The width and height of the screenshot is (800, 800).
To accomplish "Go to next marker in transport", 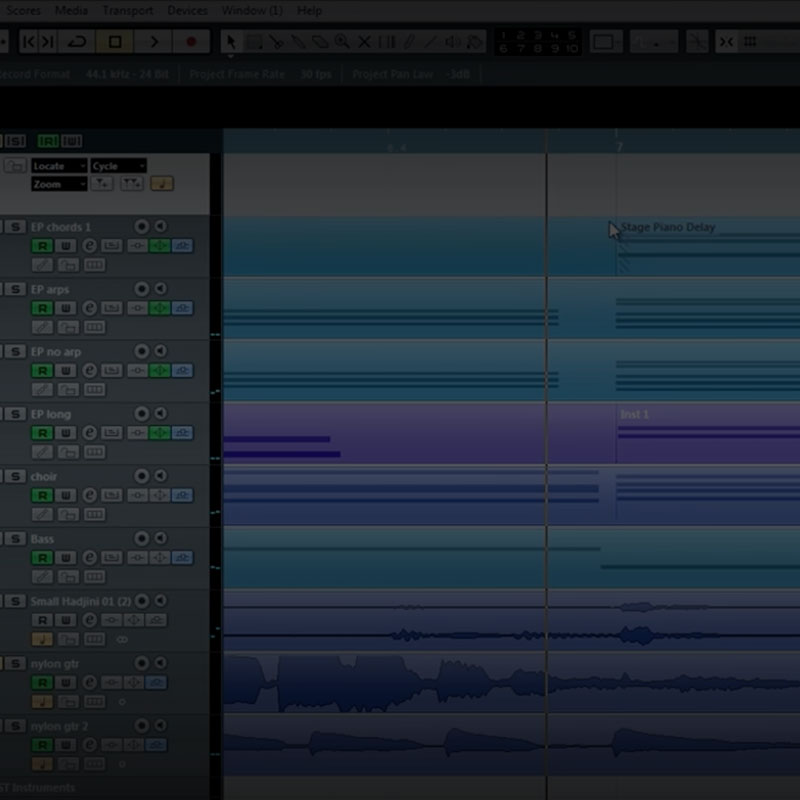I will pyautogui.click(x=47, y=42).
